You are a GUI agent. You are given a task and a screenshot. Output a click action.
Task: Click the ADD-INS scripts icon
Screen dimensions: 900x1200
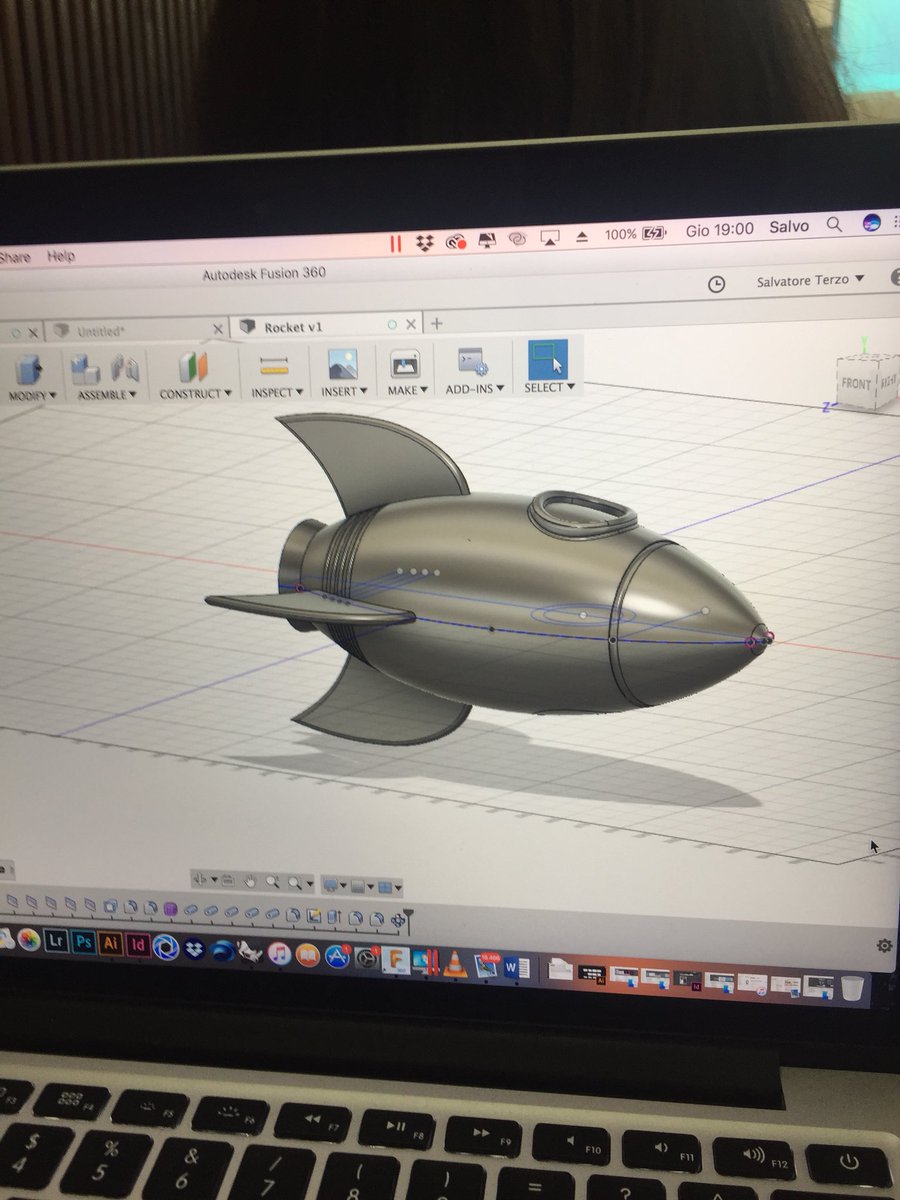point(471,362)
